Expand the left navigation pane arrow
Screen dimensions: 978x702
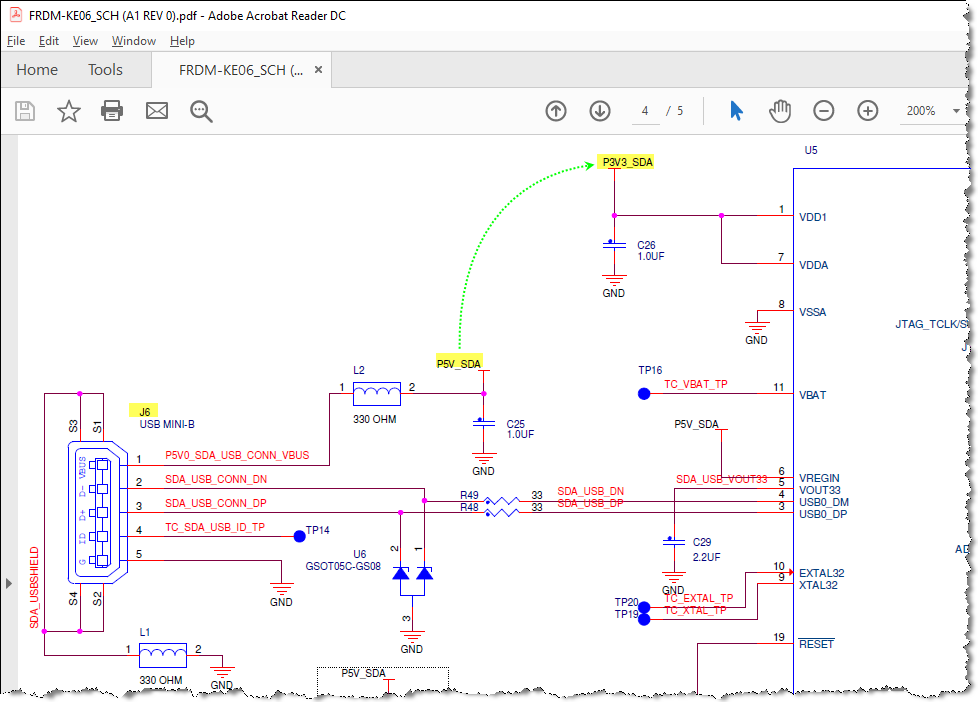point(9,583)
